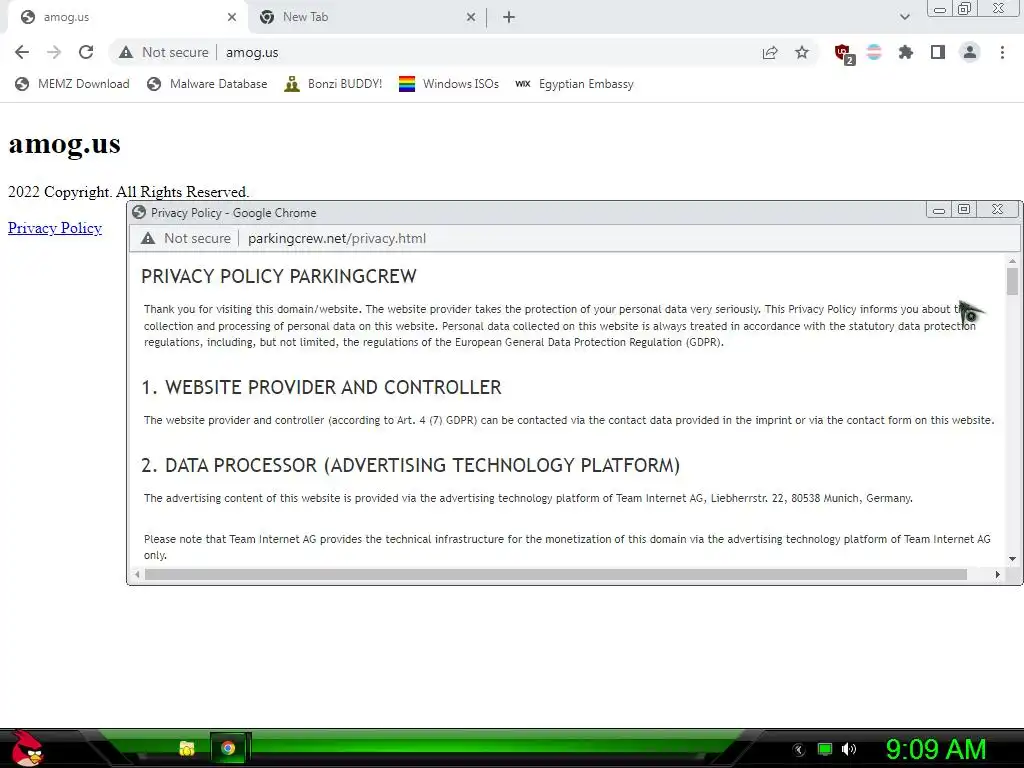
Task: Open the Angry Birds start button
Action: 26,748
